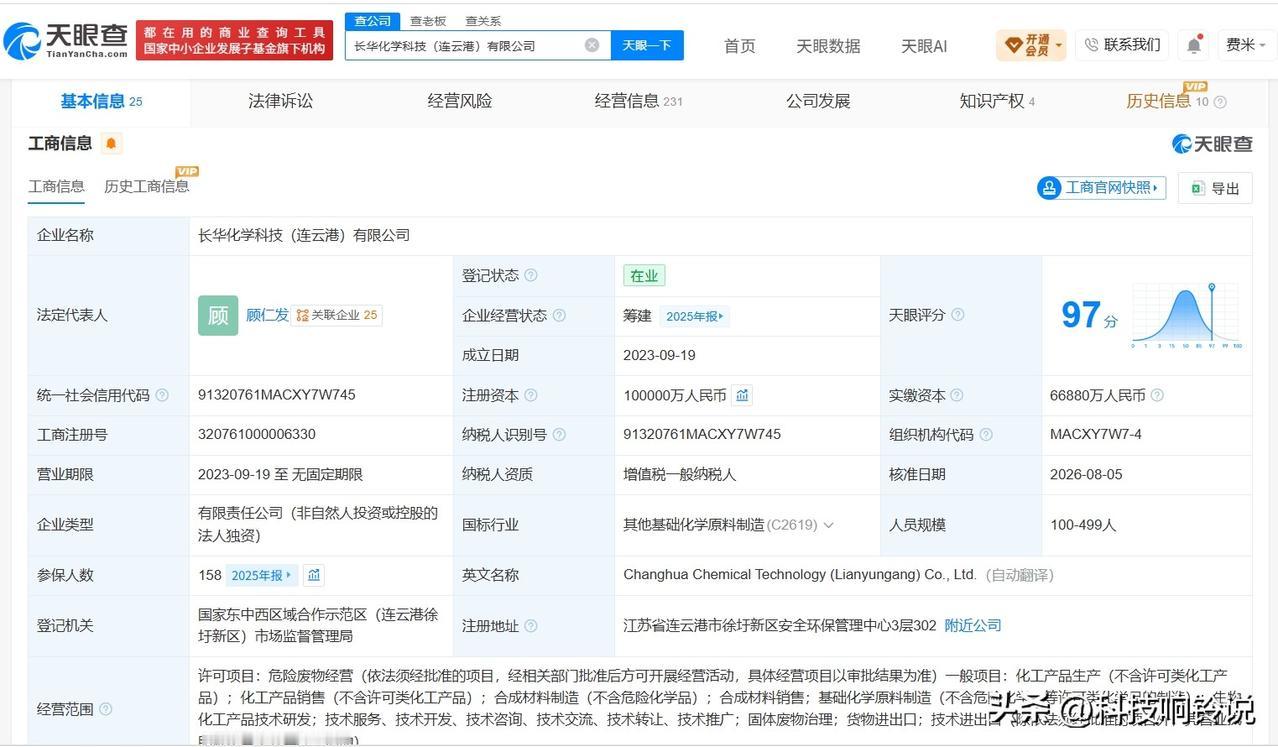The image size is (1278, 747).
Task: Switch to the 经营风险 tab
Action: point(459,101)
